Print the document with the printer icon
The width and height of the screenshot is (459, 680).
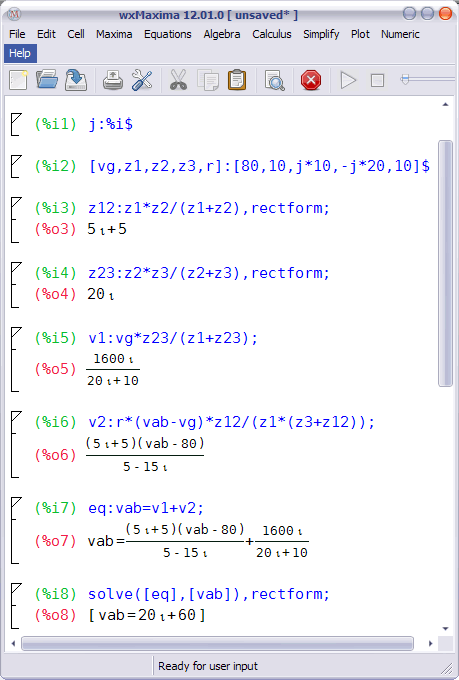click(x=113, y=80)
